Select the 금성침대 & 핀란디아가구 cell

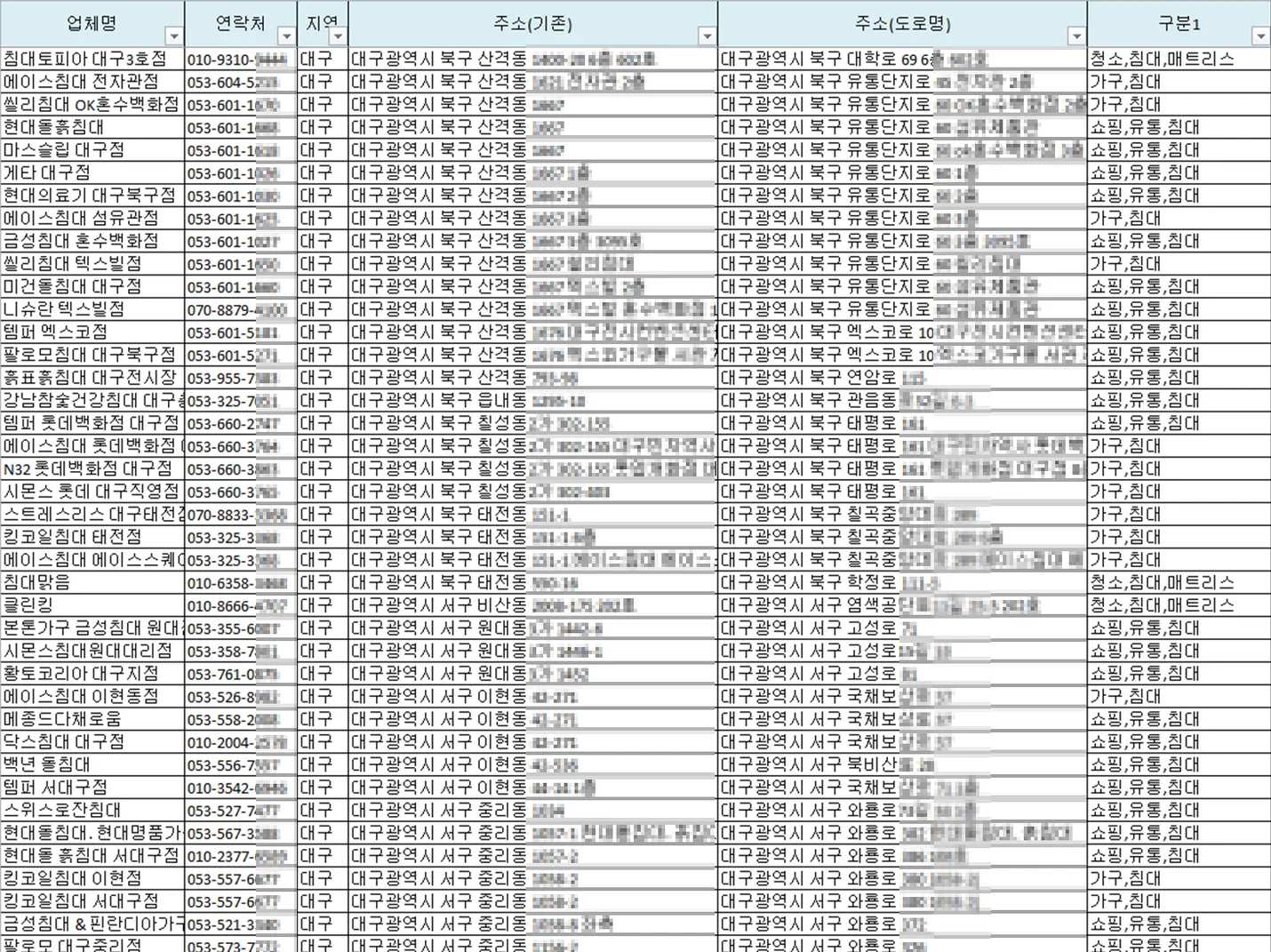click(92, 925)
